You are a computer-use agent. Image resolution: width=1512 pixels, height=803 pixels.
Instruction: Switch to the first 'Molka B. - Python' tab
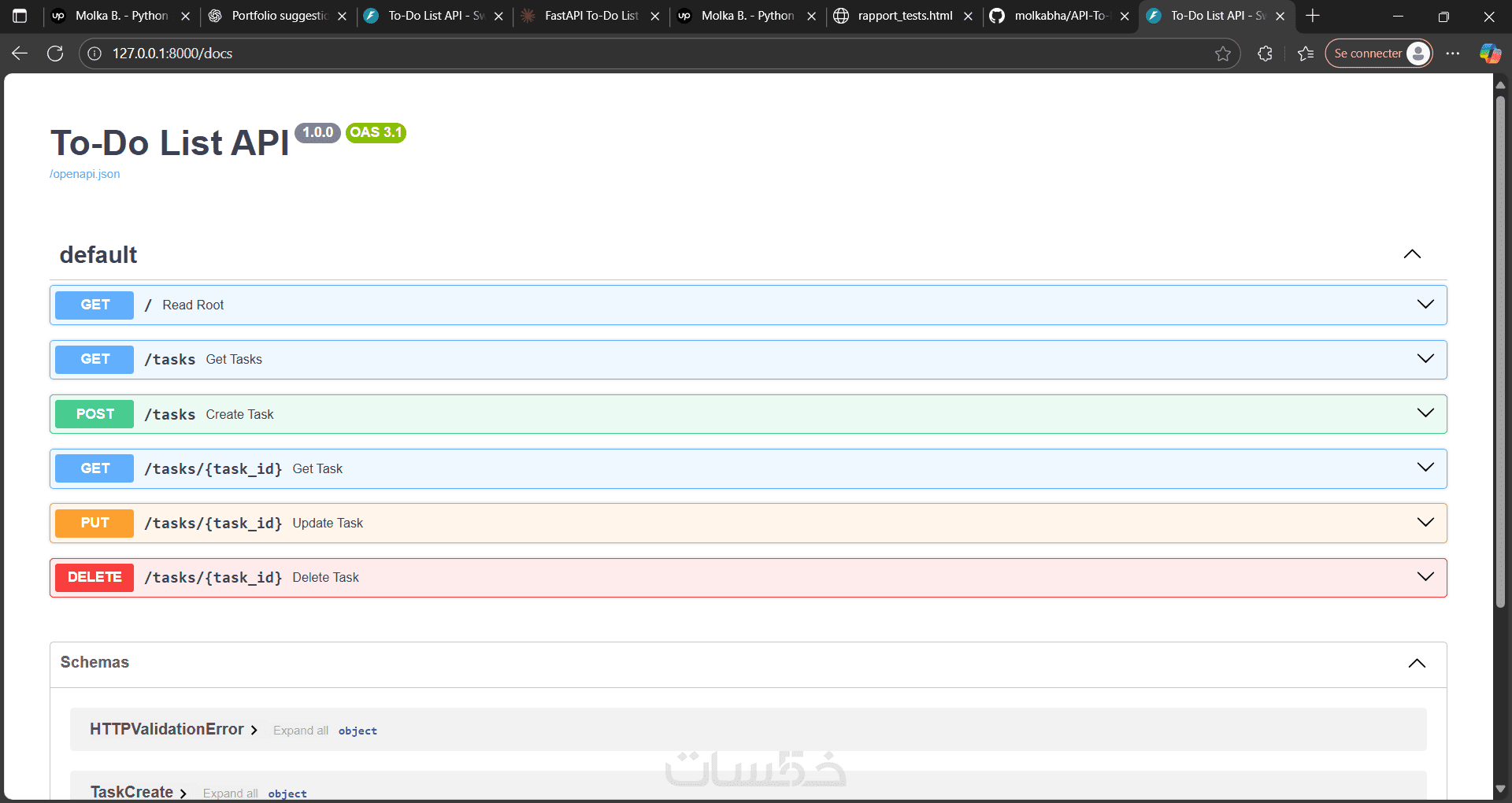click(121, 16)
